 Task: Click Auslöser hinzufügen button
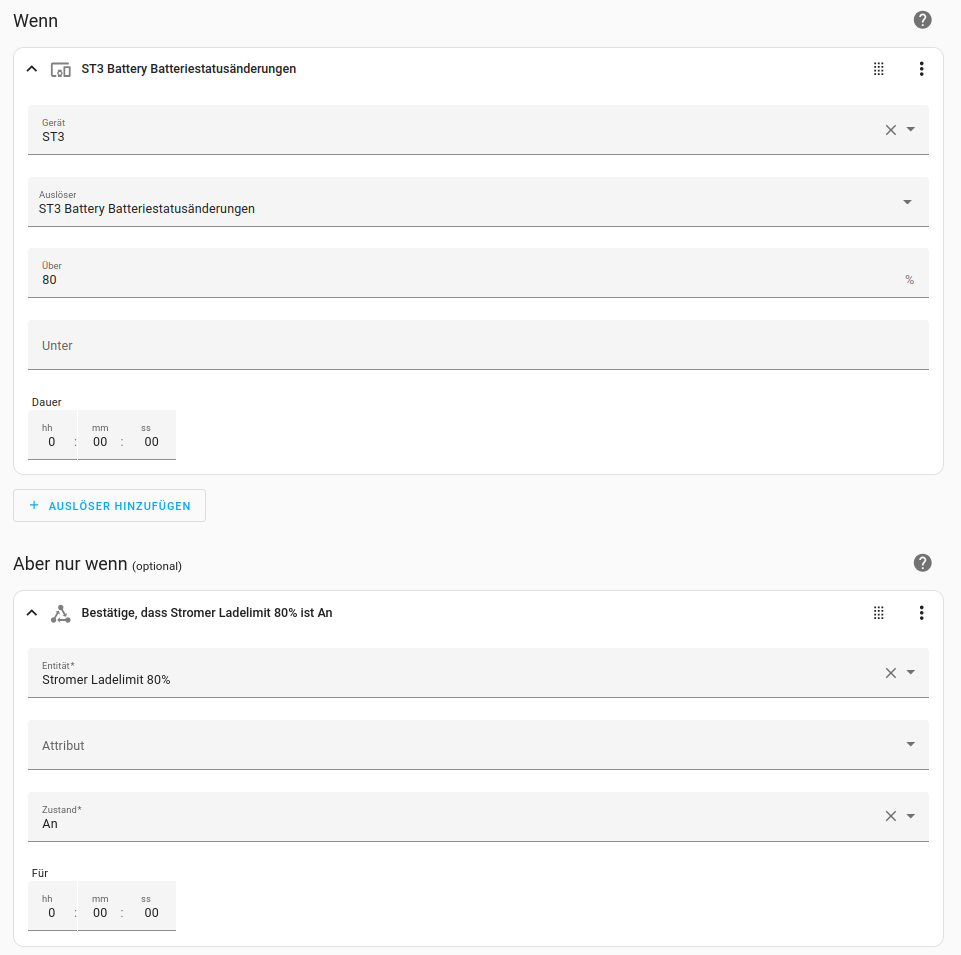[109, 506]
